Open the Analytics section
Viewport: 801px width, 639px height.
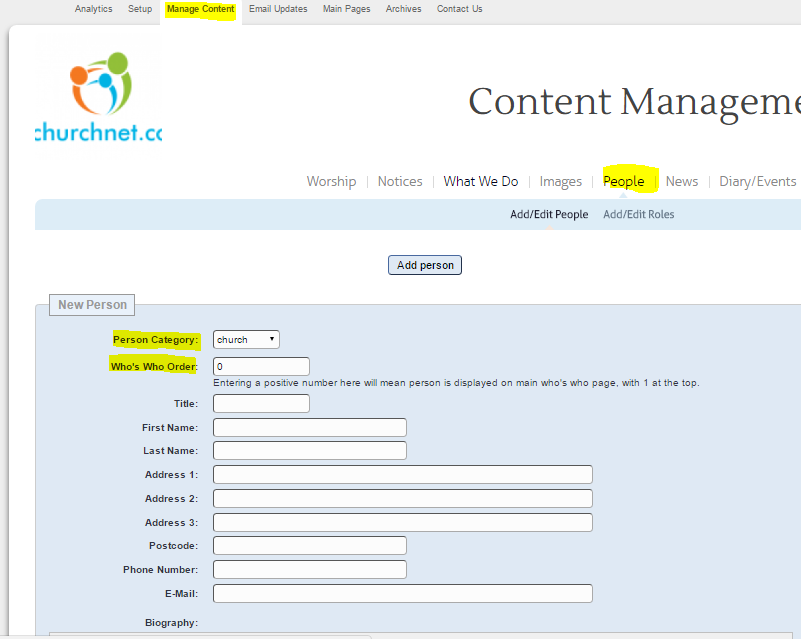coord(93,9)
